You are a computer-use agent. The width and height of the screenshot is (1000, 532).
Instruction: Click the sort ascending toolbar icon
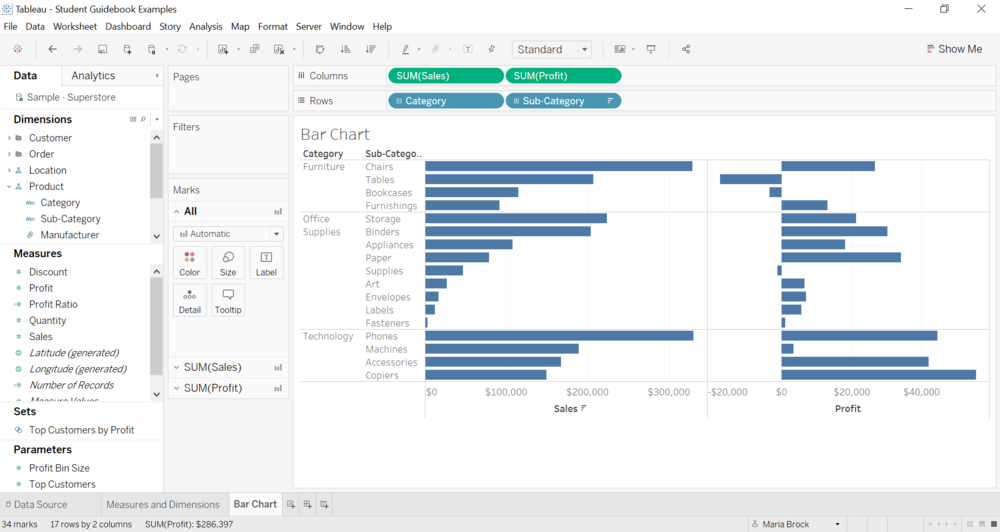(345, 49)
